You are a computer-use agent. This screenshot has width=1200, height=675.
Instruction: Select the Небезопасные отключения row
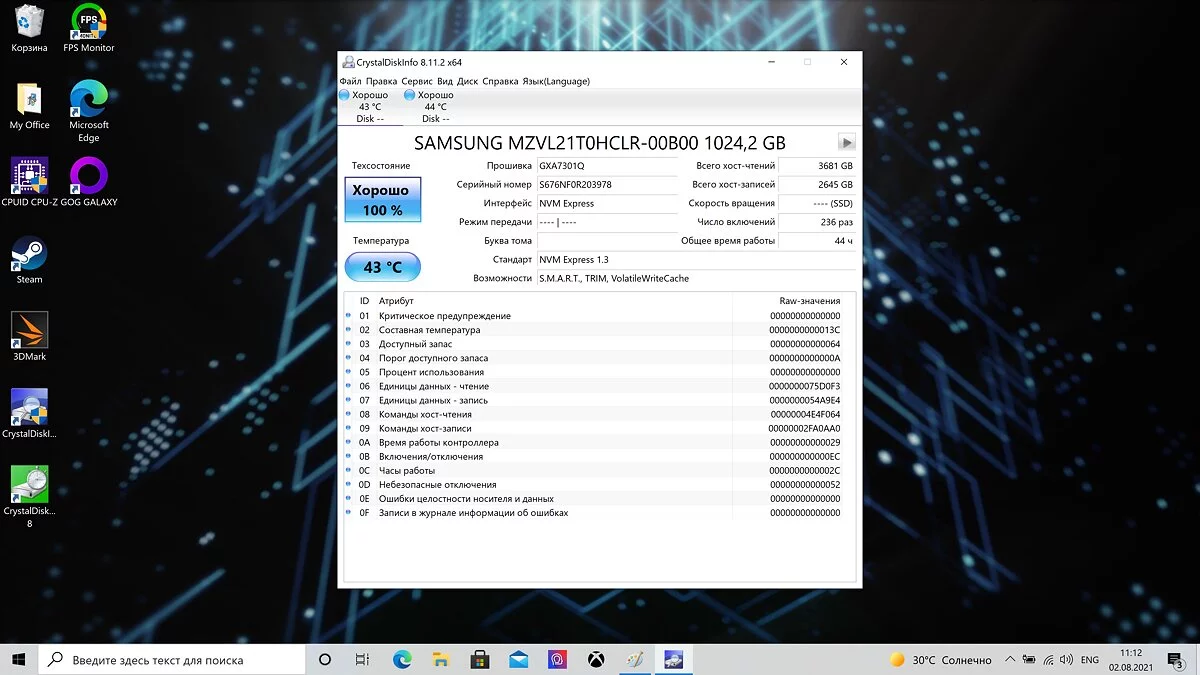pos(599,485)
